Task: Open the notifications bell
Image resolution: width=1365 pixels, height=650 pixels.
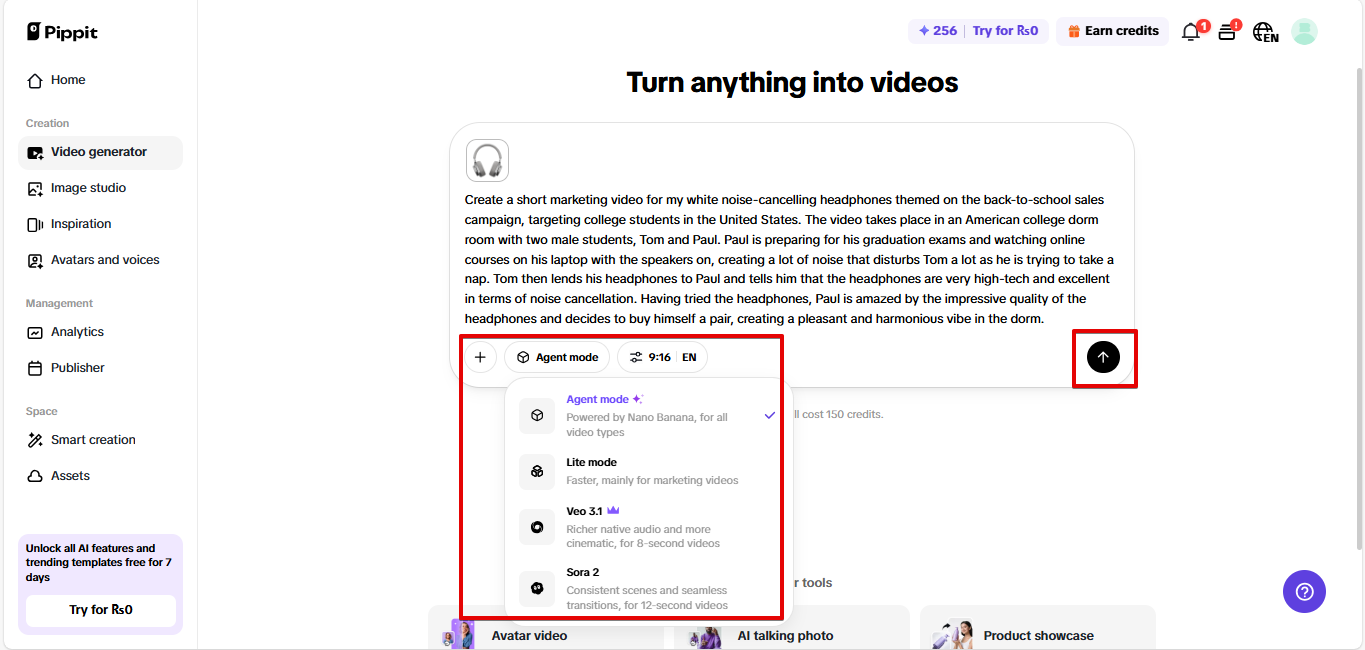Action: (1191, 32)
